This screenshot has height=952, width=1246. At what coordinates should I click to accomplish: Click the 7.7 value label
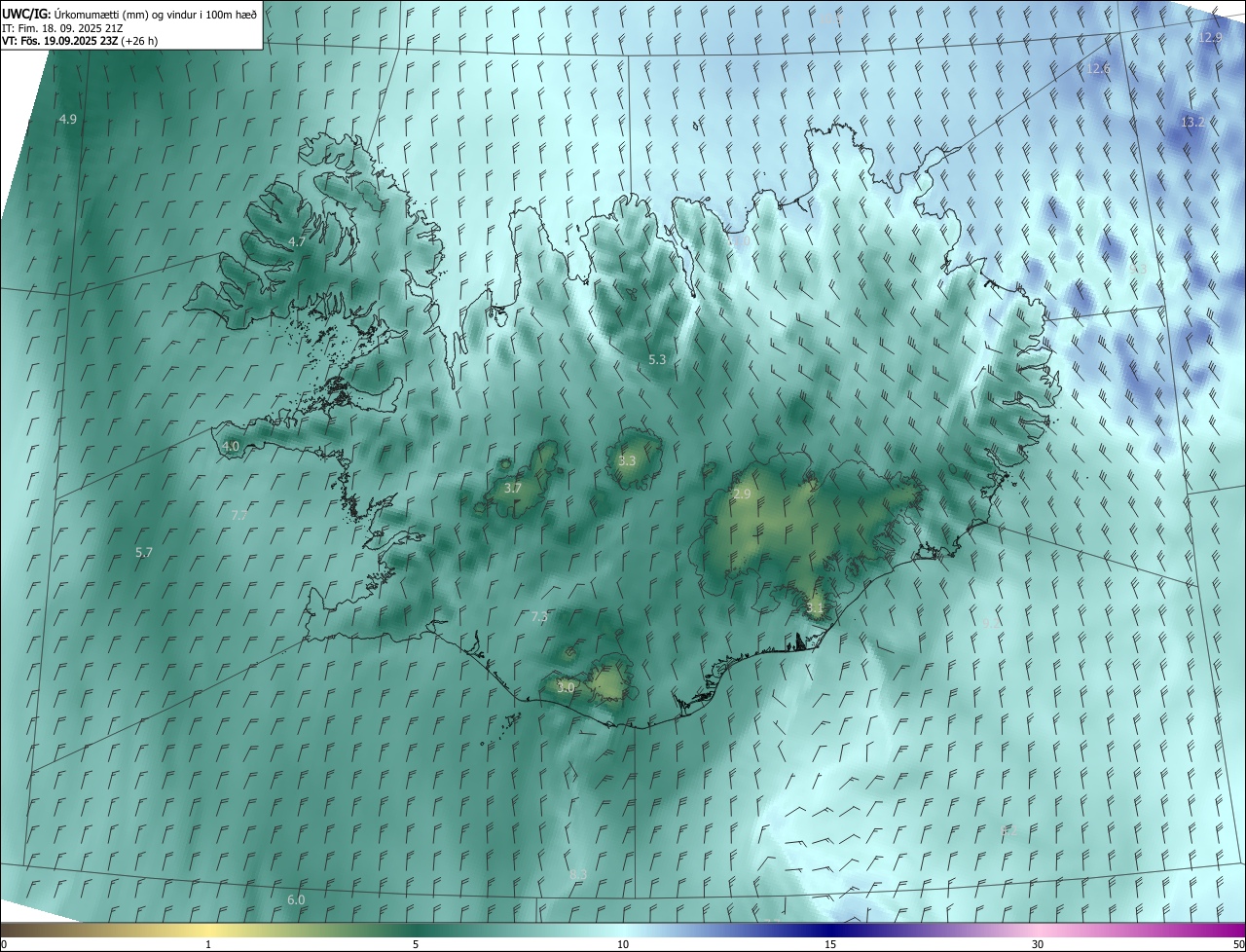tap(239, 515)
